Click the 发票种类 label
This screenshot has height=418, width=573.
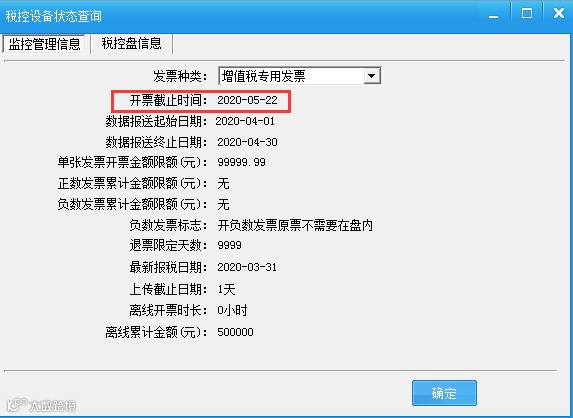click(180, 76)
